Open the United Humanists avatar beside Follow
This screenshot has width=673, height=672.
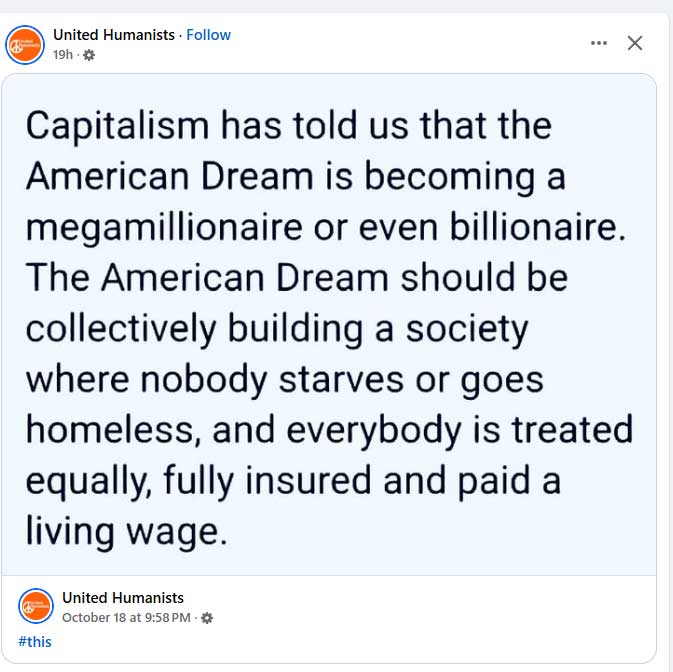click(25, 45)
